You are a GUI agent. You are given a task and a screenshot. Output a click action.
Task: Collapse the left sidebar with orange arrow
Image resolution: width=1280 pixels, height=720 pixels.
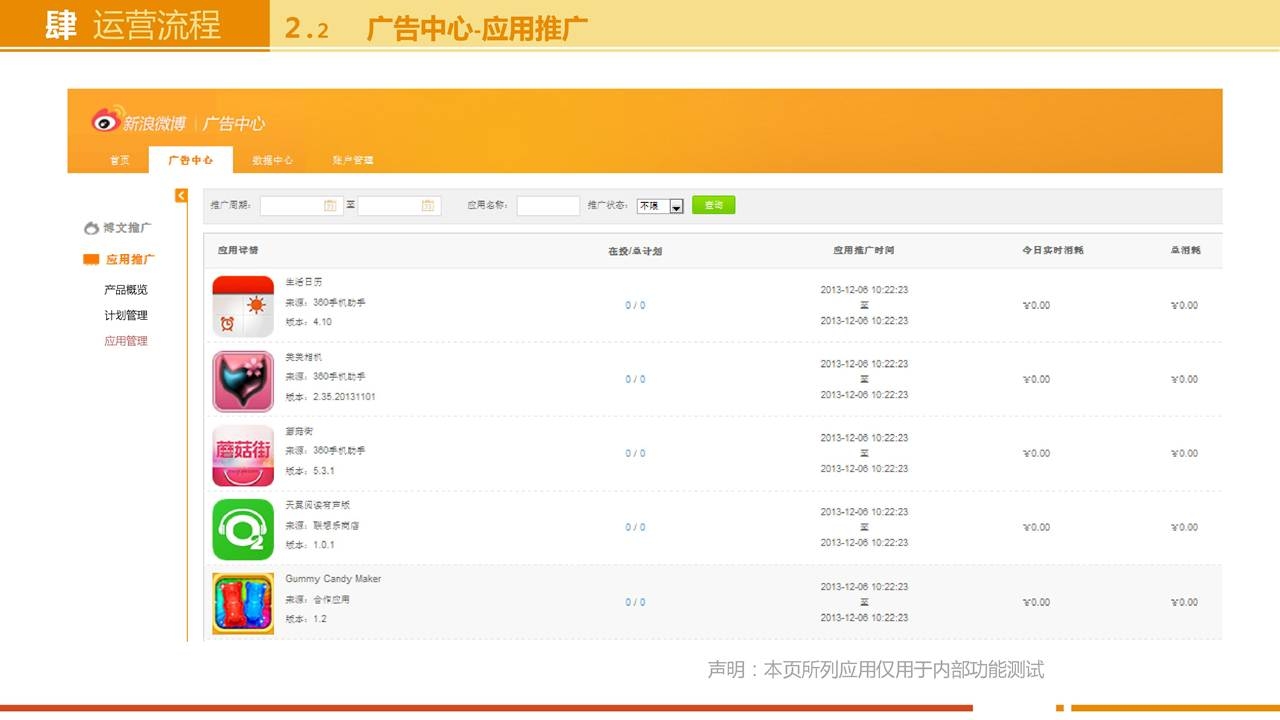point(181,195)
